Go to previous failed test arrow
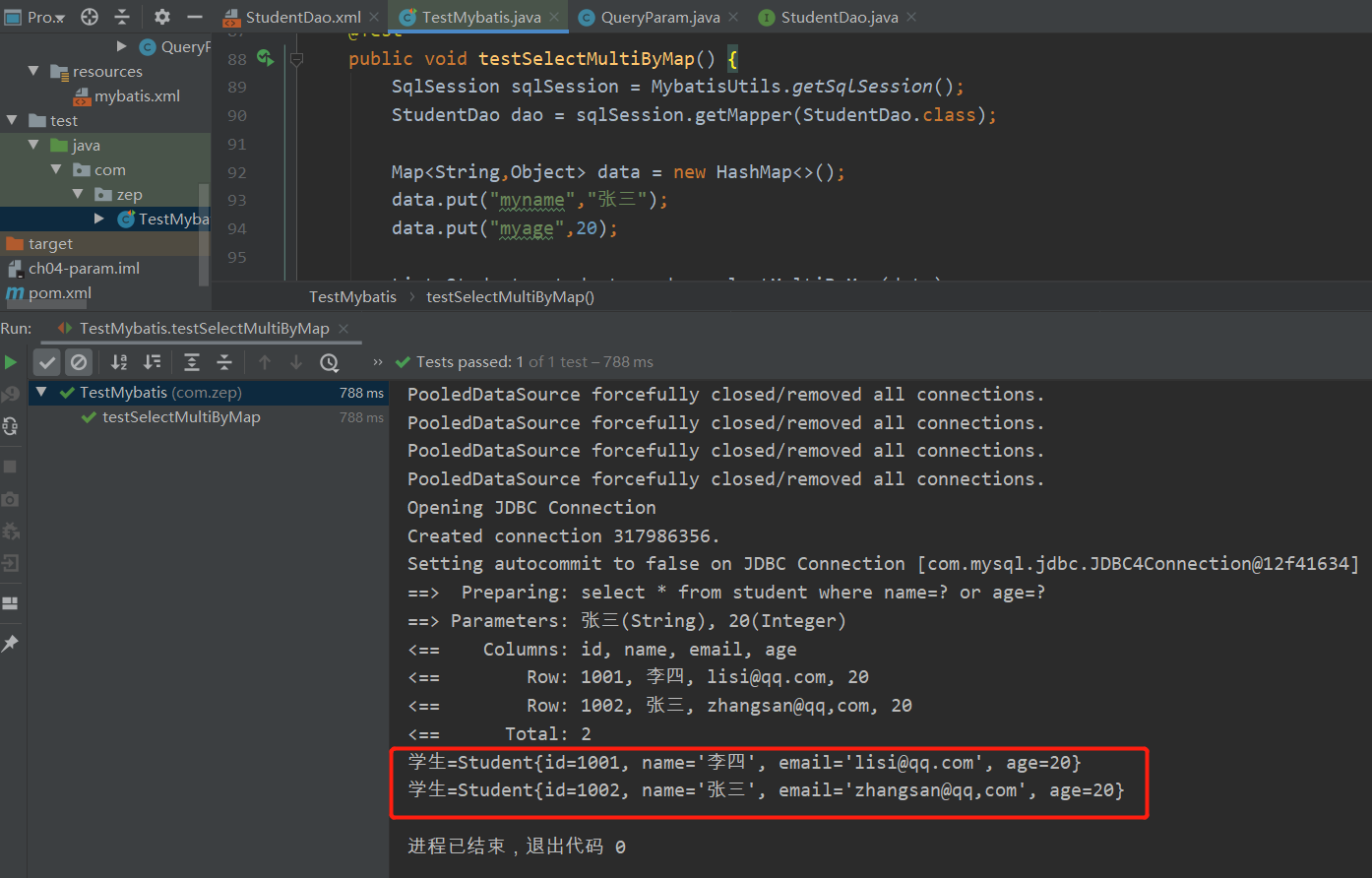The height and width of the screenshot is (878, 1372). click(x=265, y=362)
